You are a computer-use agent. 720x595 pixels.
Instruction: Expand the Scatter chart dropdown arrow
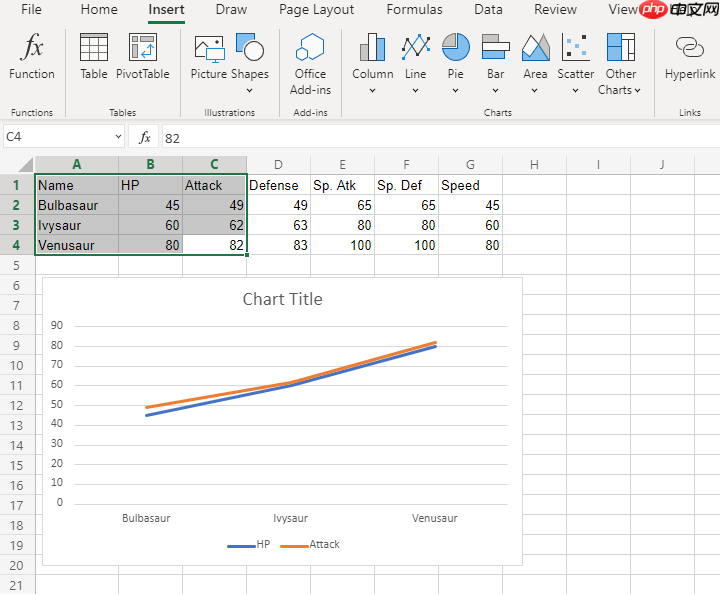tap(575, 90)
